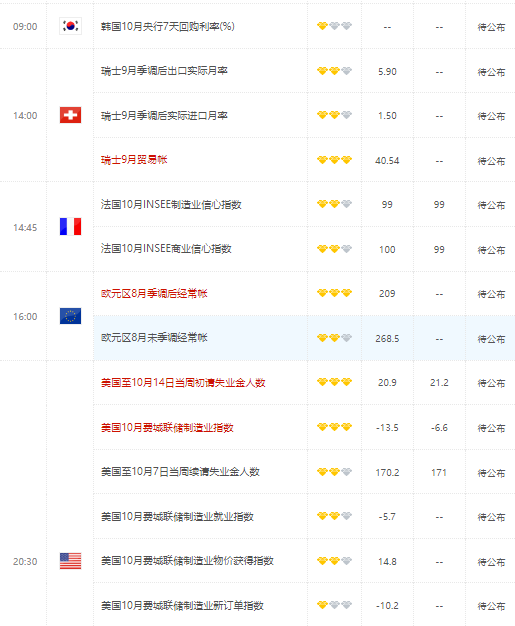Viewport: 515px width, 626px height.
Task: Open 美国10月费城联储制造业指数 event
Action: pos(167,428)
